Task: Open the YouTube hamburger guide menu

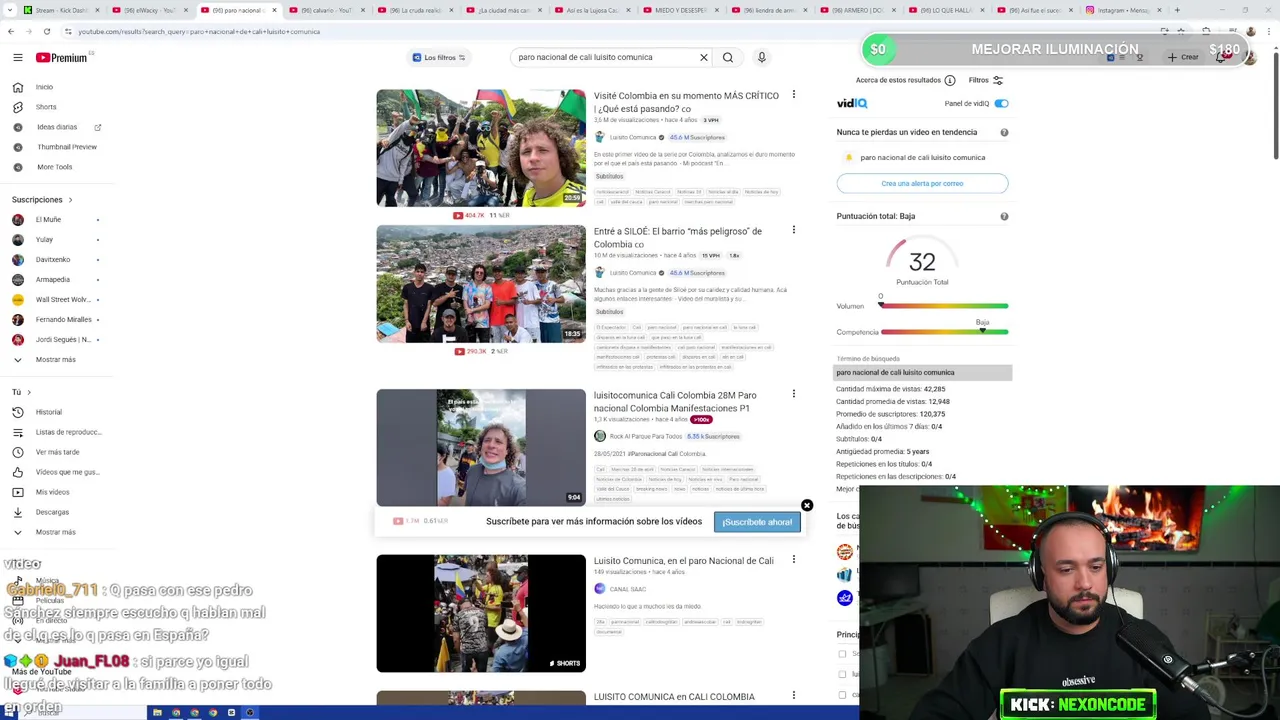Action: click(18, 58)
